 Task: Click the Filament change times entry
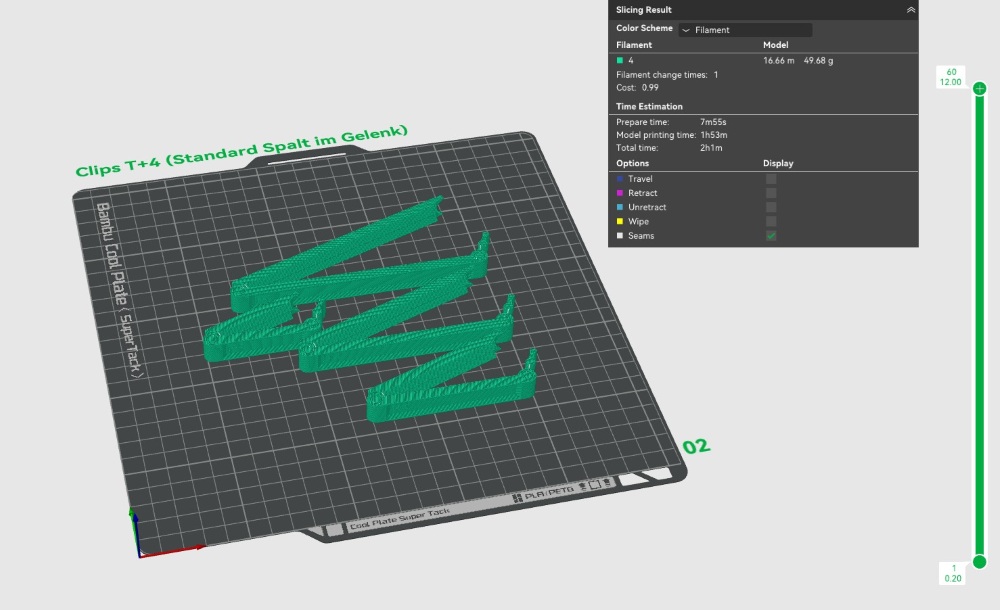pyautogui.click(x=666, y=74)
